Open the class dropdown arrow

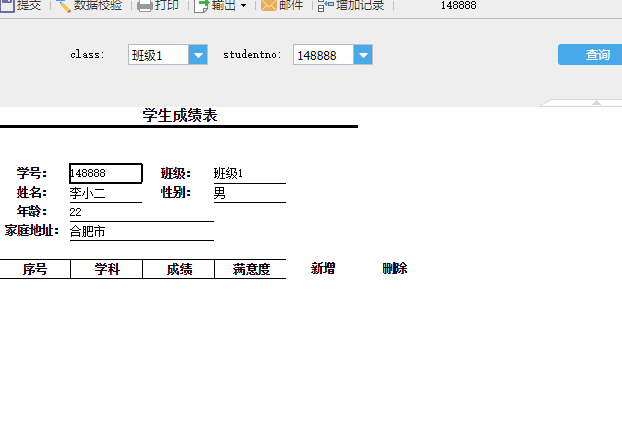[198, 55]
